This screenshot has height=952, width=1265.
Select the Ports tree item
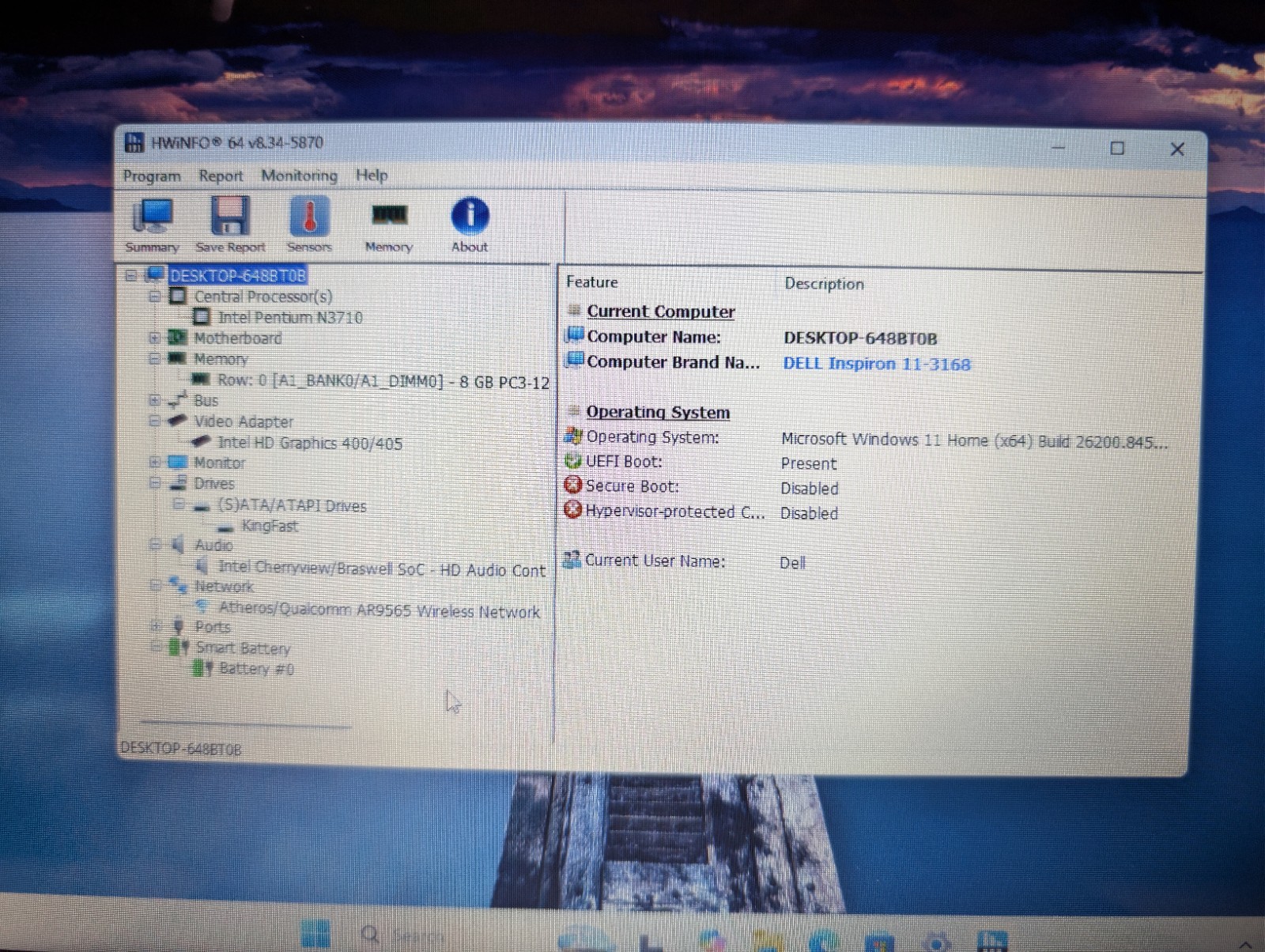pos(213,627)
